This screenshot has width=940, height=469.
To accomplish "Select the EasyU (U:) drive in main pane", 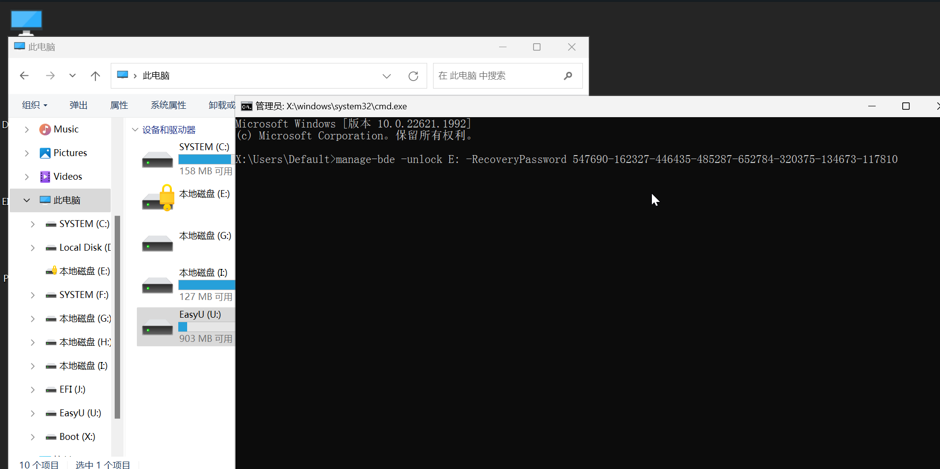I will [x=158, y=328].
